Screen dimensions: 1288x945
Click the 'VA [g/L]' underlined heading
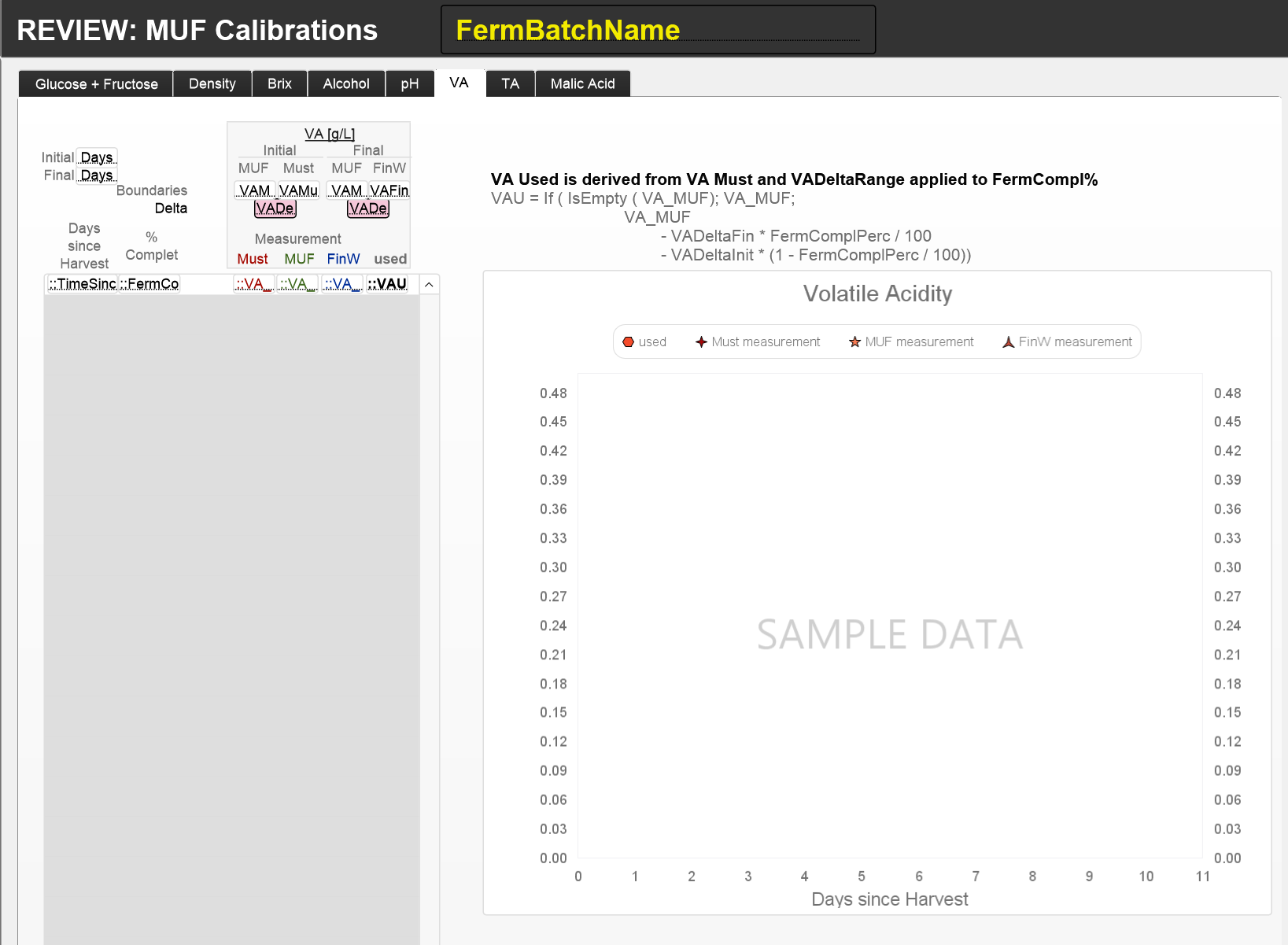coord(330,134)
